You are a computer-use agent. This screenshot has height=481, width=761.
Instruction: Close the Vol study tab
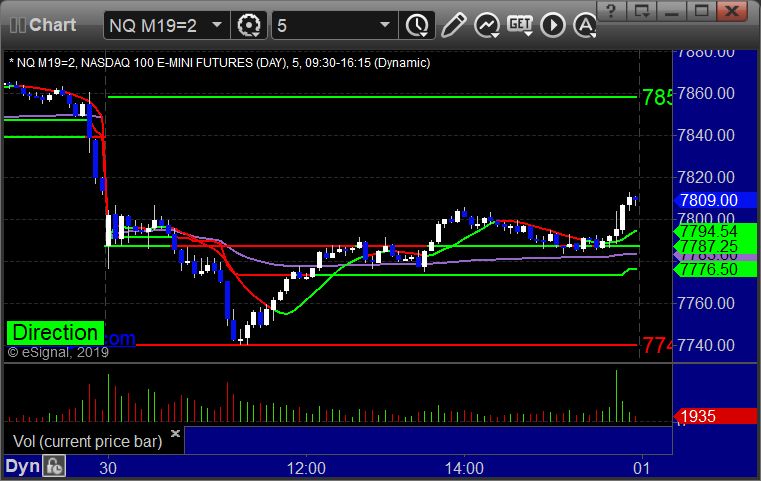coord(175,433)
